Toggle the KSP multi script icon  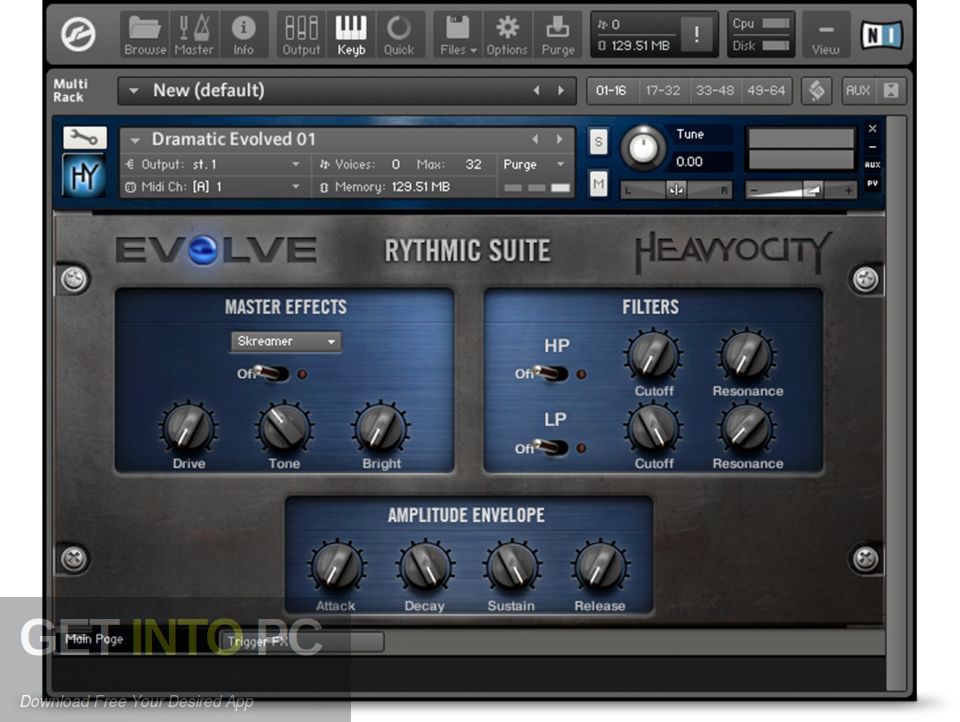pyautogui.click(x=816, y=91)
